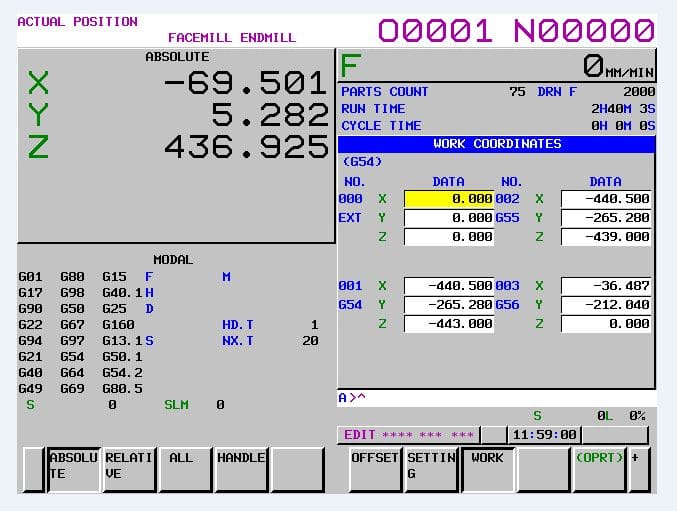Click the (G54) active coordinate label
The width and height of the screenshot is (677, 511).
coord(362,162)
